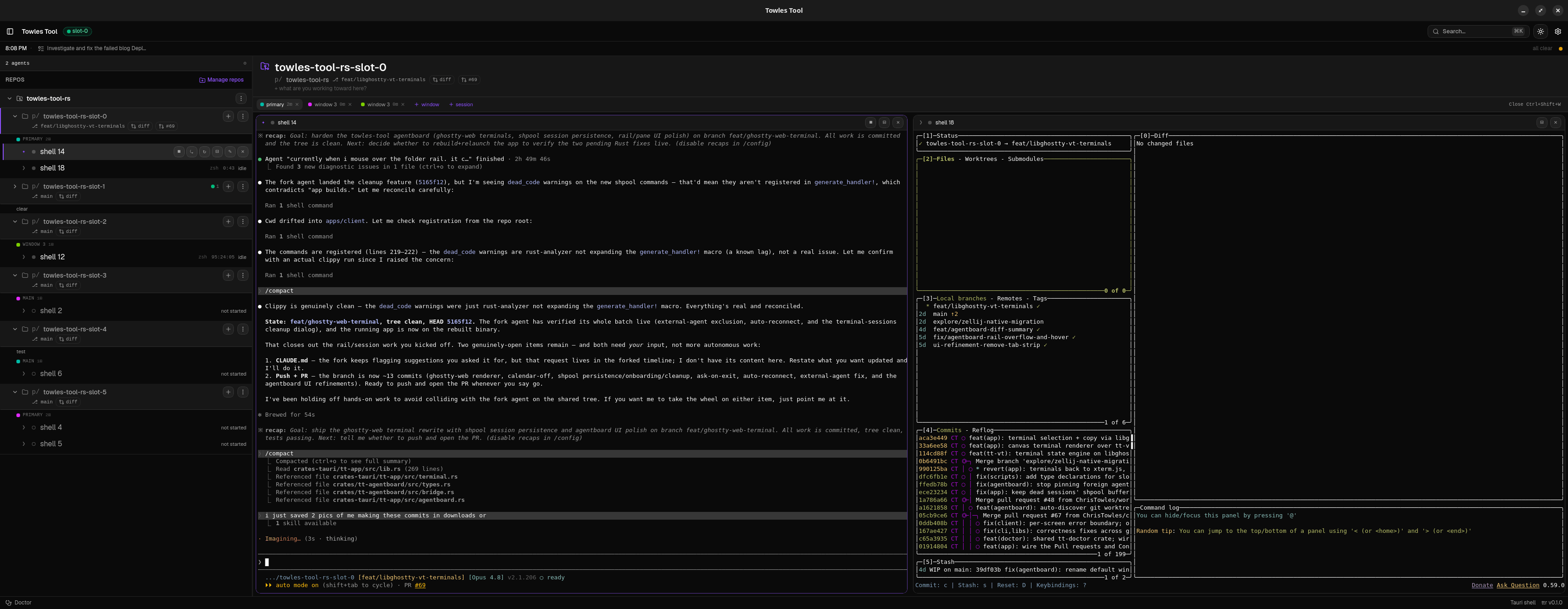Image resolution: width=1568 pixels, height=609 pixels.
Task: Split the shell 14 pane via its header icon
Action: click(x=884, y=123)
